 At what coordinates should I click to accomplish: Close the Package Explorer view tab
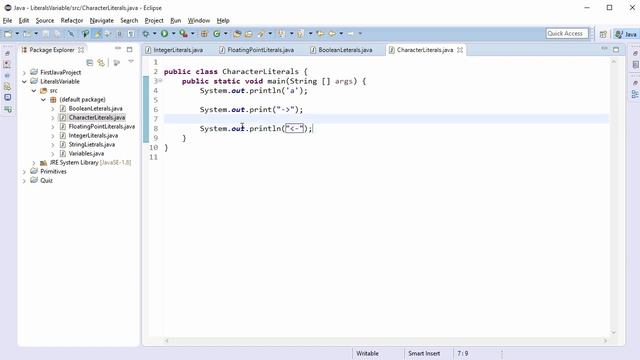81,50
